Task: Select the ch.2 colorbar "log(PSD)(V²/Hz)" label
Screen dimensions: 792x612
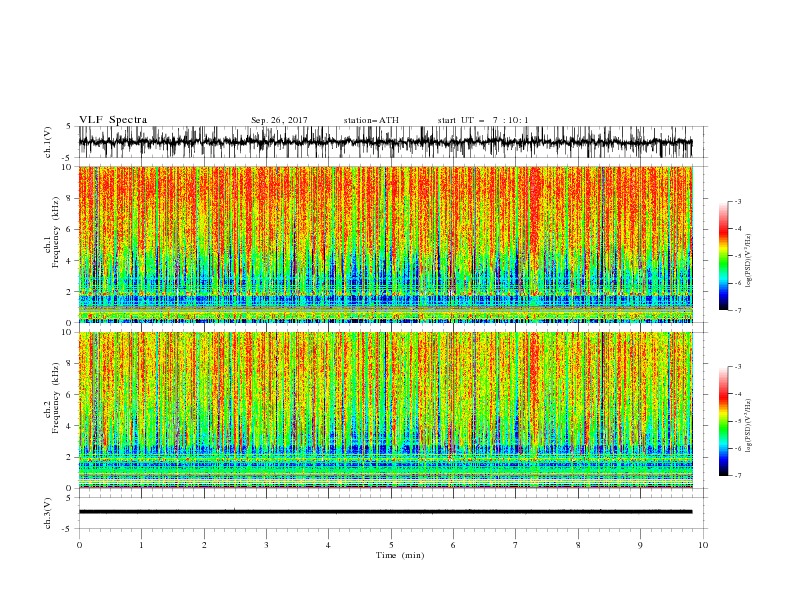Action: coord(749,425)
